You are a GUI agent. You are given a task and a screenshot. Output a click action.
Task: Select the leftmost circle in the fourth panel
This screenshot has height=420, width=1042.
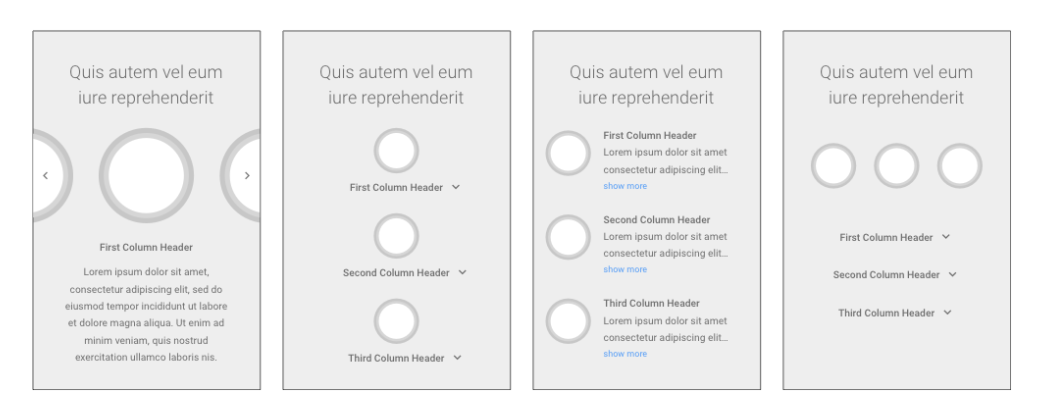coord(833,165)
